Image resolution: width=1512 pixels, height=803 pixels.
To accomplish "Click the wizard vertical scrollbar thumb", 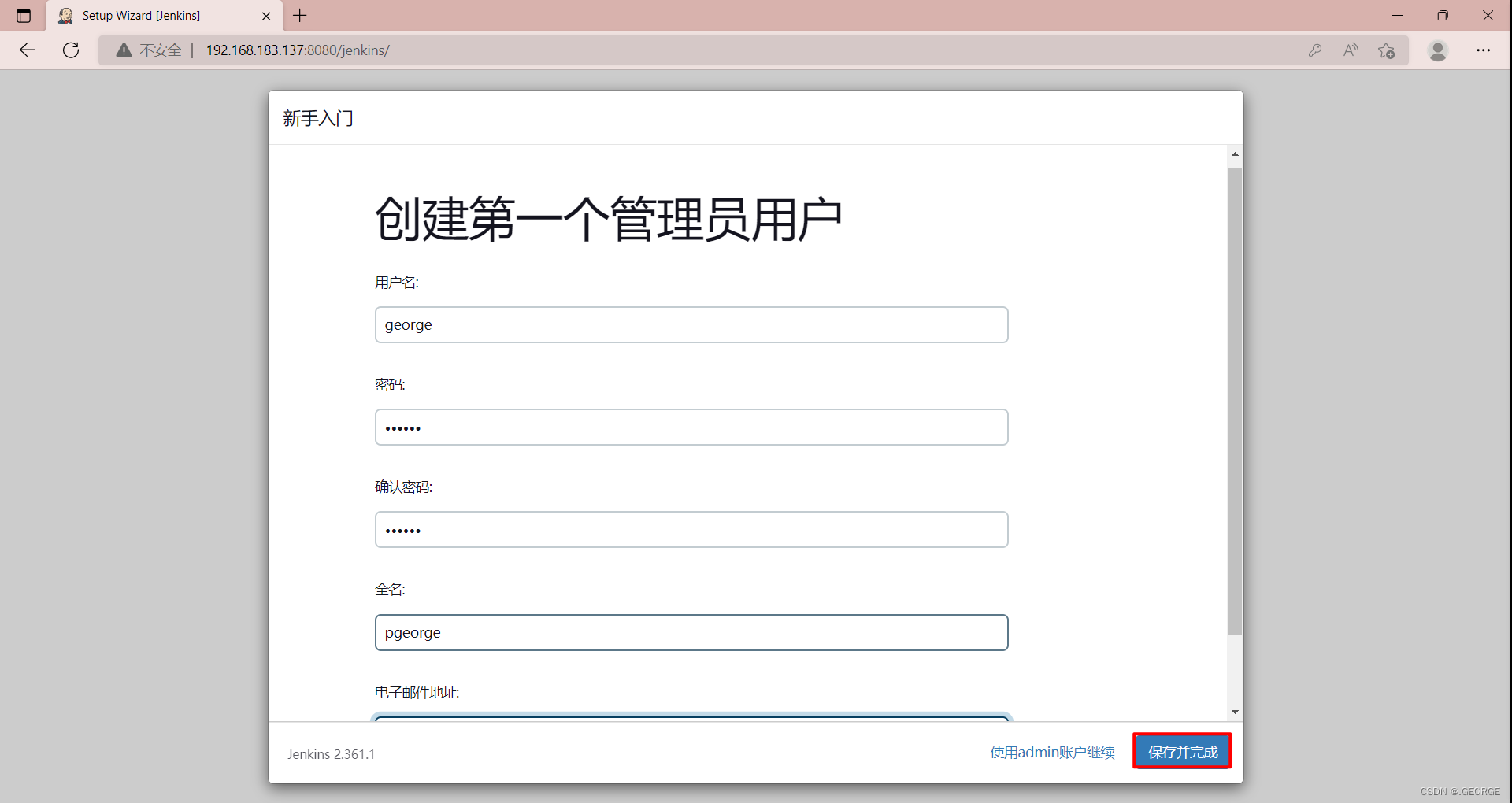I will tap(1235, 401).
